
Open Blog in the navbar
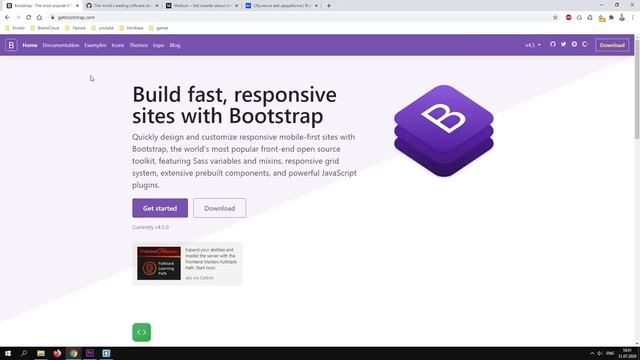pos(175,45)
